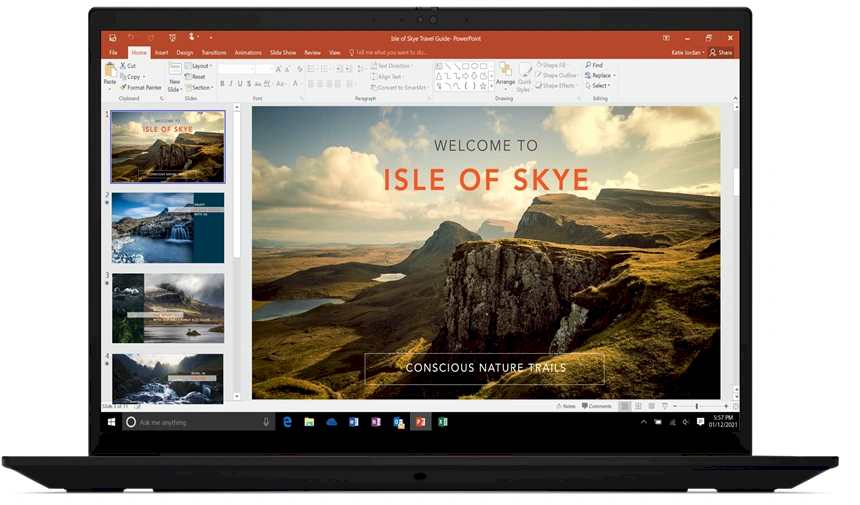This screenshot has width=860, height=505.
Task: Click the zoom out minus button
Action: click(675, 406)
